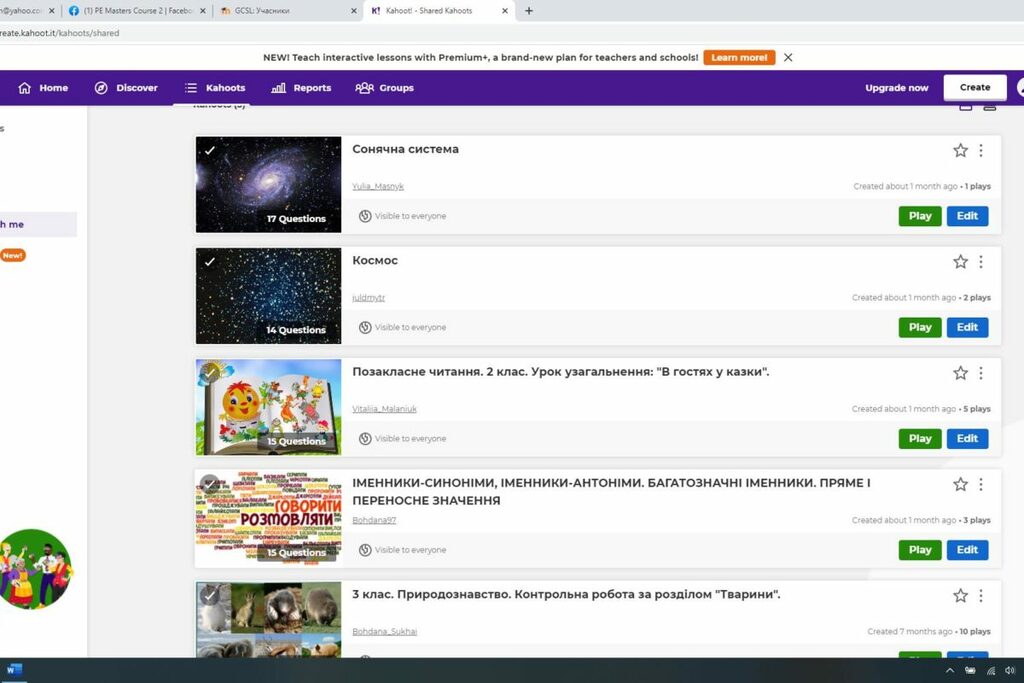Star the 3 клас Природознавство kahoot
Image resolution: width=1024 pixels, height=683 pixels.
[960, 596]
